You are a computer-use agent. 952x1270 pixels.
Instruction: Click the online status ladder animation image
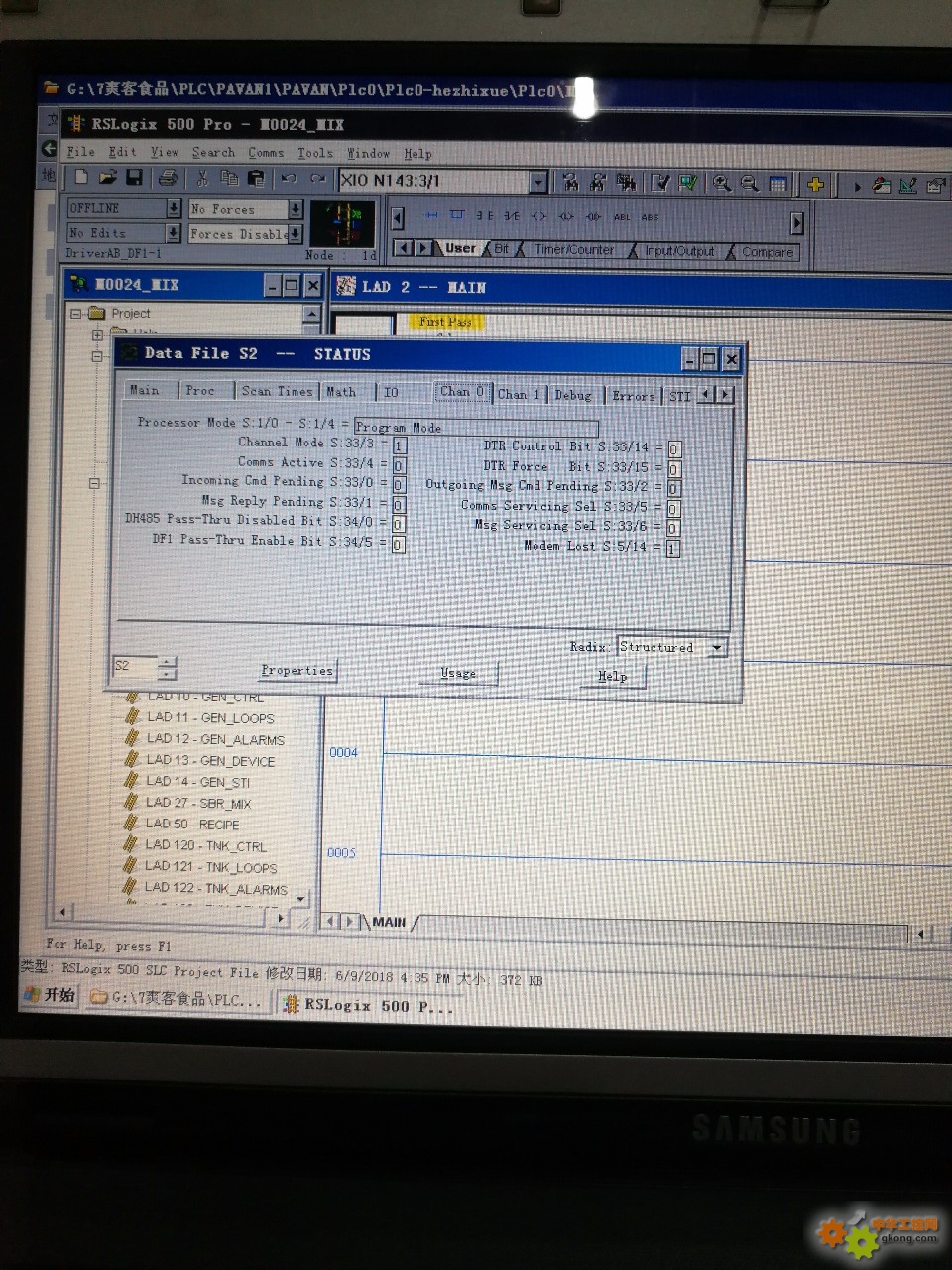343,223
